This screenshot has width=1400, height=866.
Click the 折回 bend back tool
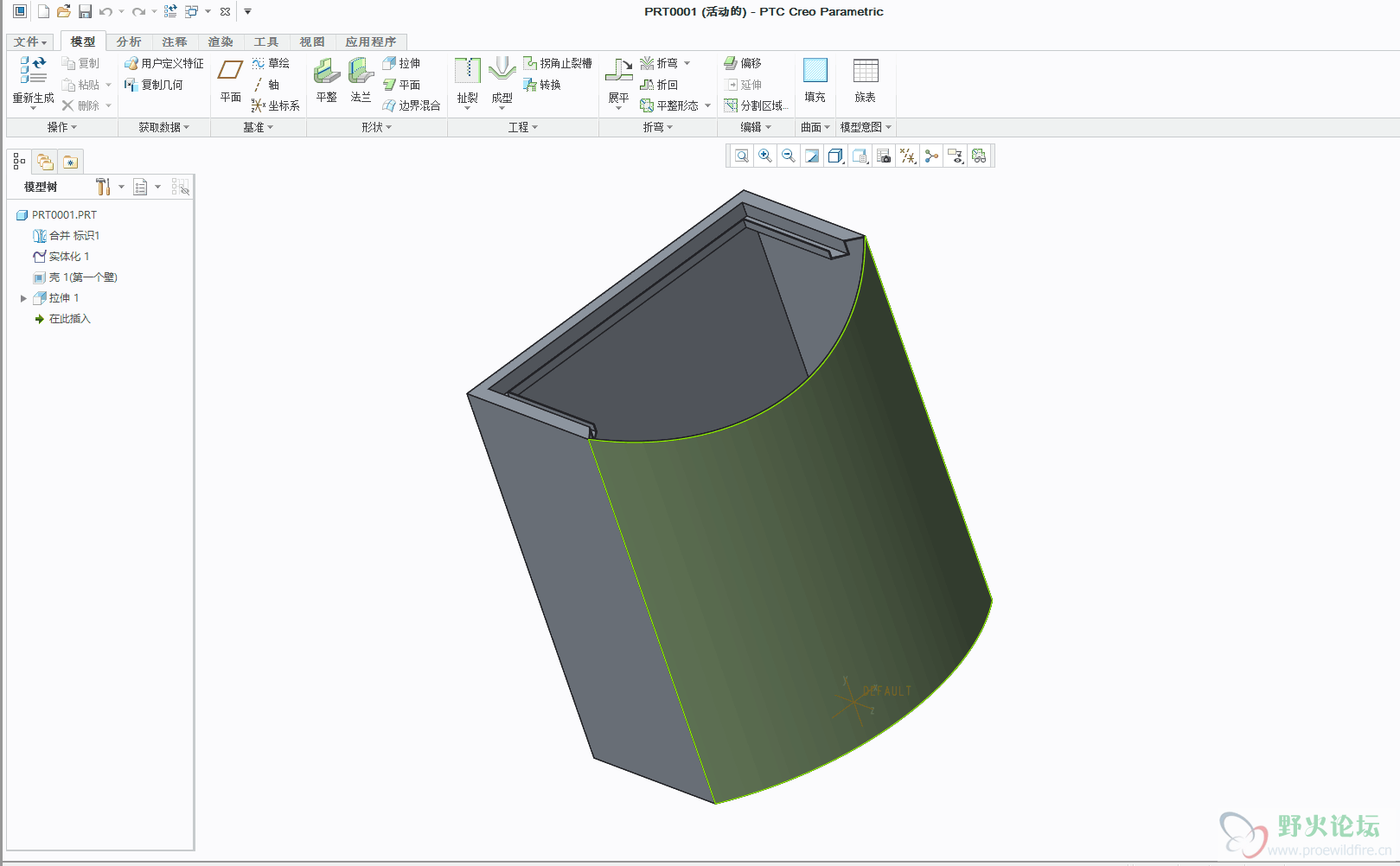(x=659, y=85)
